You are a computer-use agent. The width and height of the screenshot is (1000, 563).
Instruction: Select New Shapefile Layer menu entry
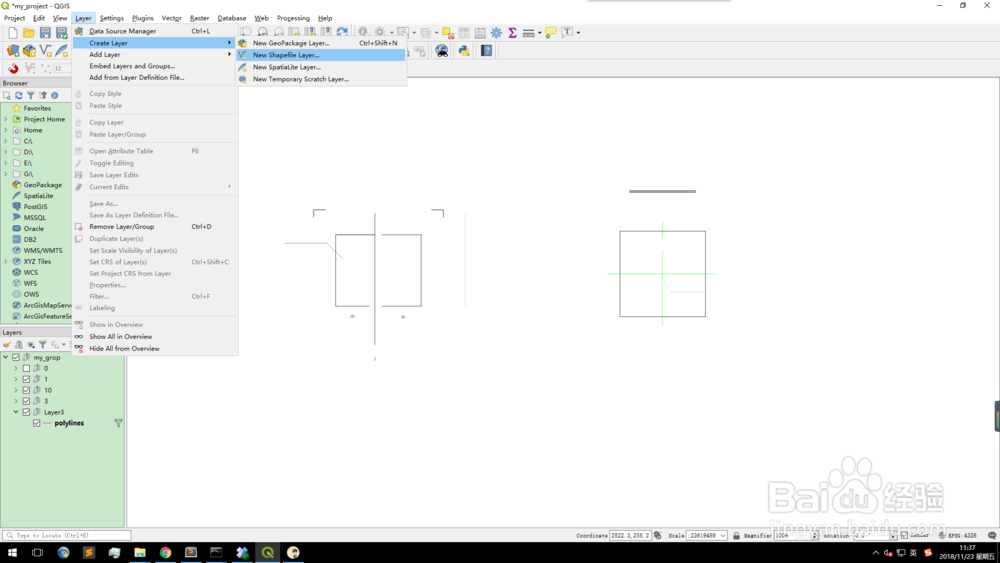[321, 55]
